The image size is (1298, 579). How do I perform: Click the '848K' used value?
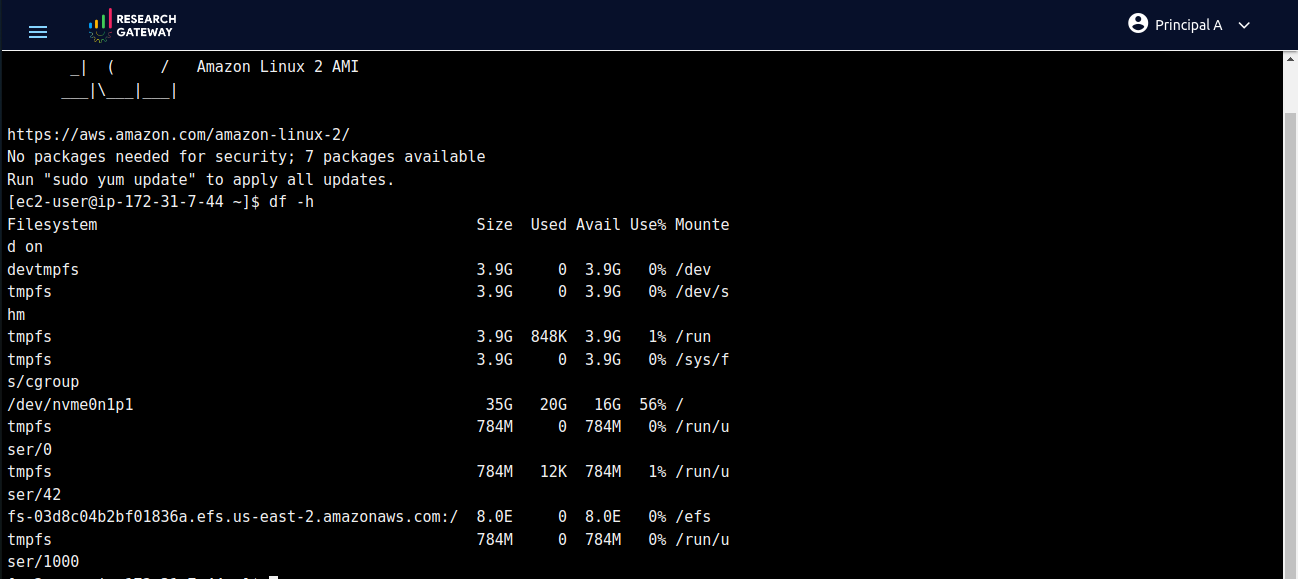click(x=548, y=337)
